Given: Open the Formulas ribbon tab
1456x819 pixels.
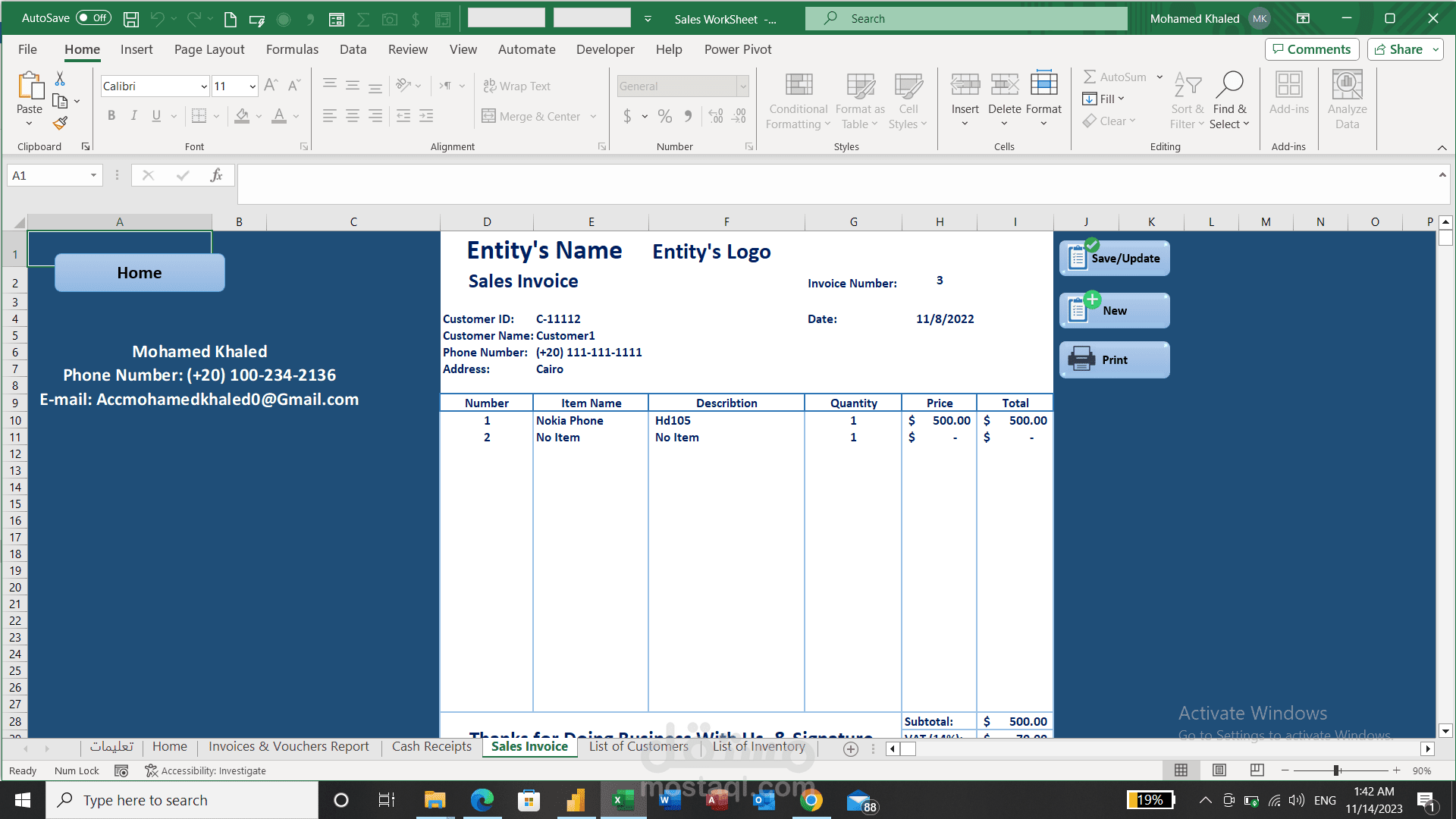Looking at the screenshot, I should tap(292, 49).
